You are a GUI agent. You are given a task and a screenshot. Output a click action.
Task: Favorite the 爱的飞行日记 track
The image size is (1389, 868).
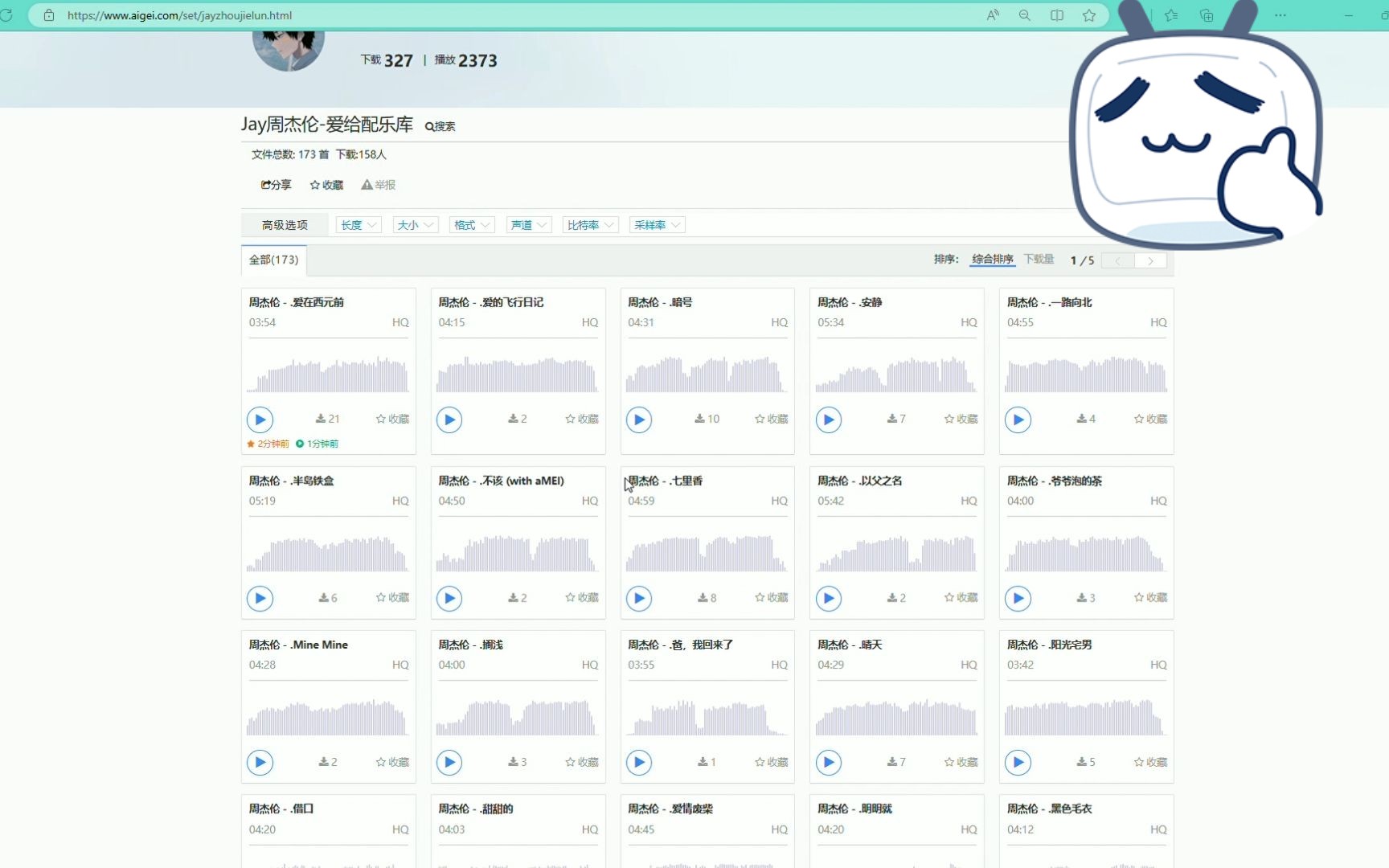coord(582,419)
